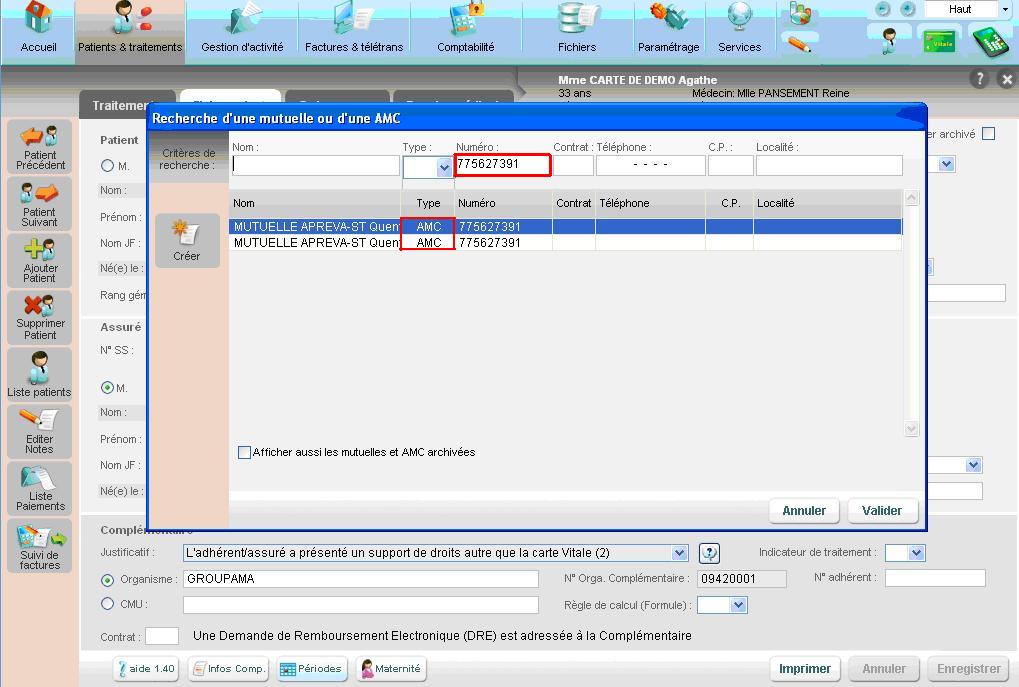Select the Assuré 'M.' radio button
The image size is (1019, 687).
point(108,388)
